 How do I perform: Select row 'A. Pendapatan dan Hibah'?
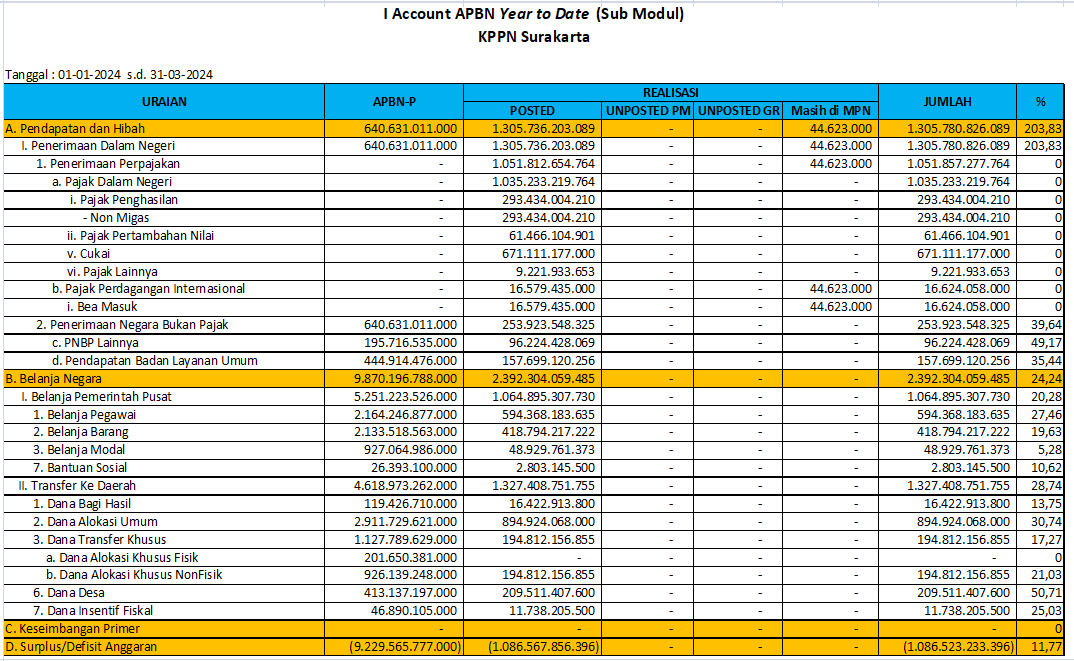click(534, 128)
